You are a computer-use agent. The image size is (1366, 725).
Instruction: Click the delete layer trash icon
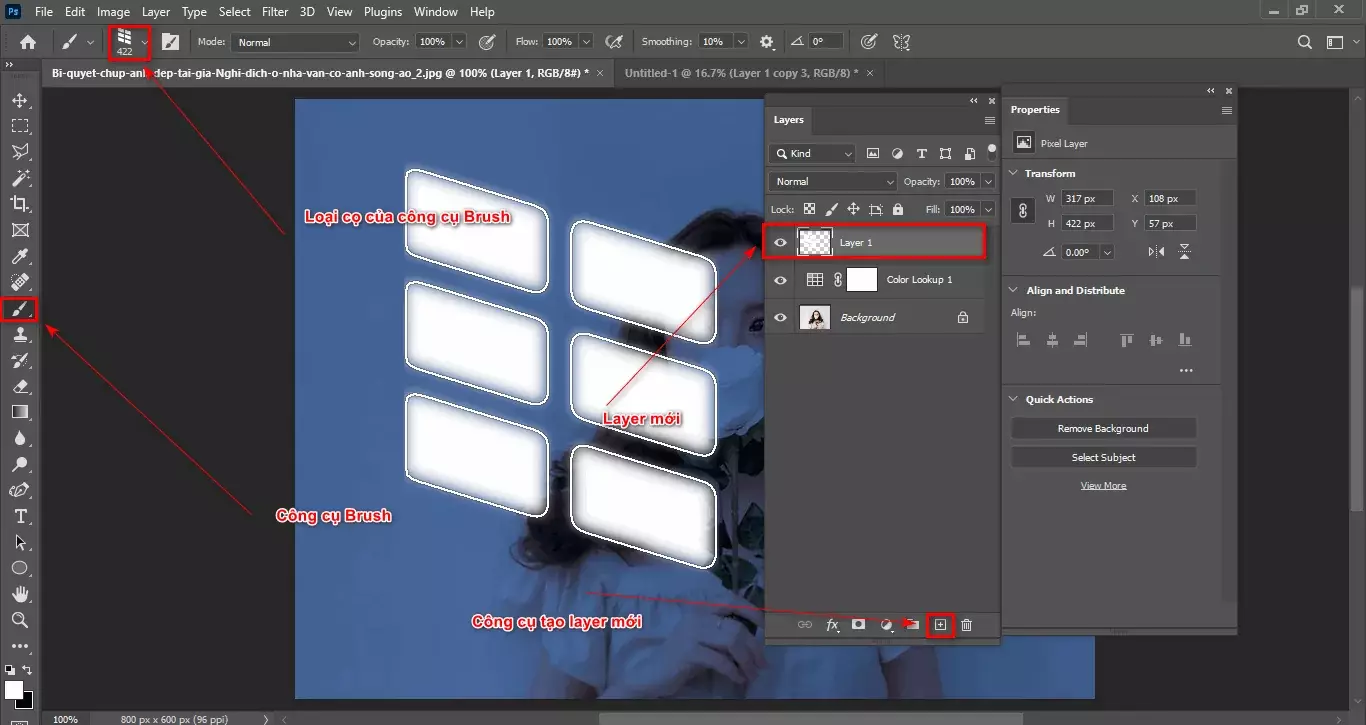click(966, 624)
